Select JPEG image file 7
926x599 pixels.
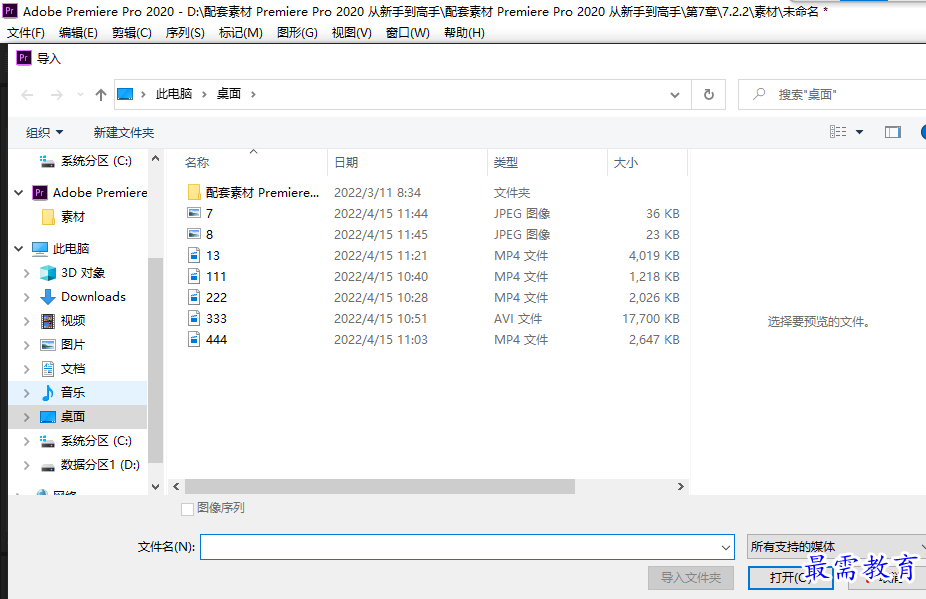tap(209, 213)
